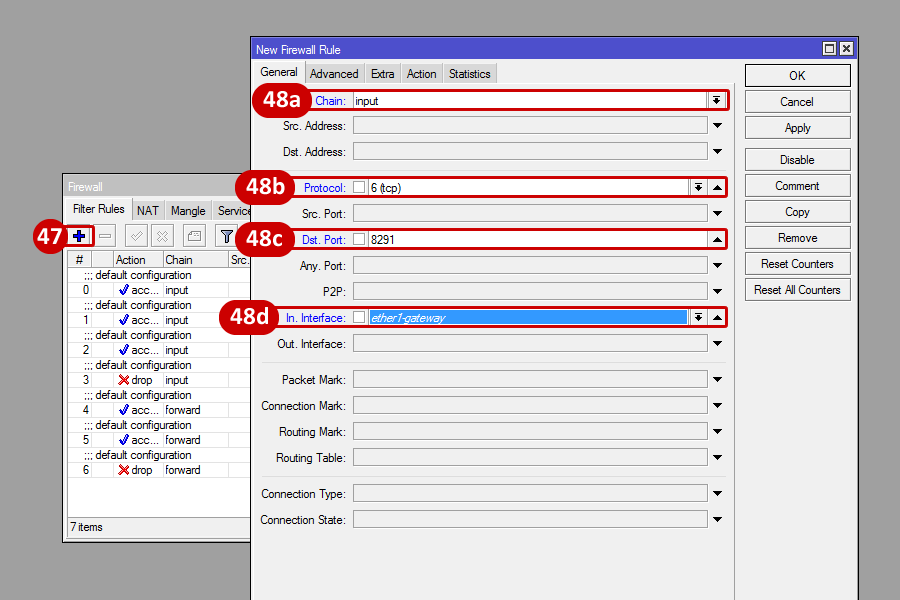Screen dimensions: 900x600
Task: Click red drop X icon of rule 6
Action: tap(123, 470)
